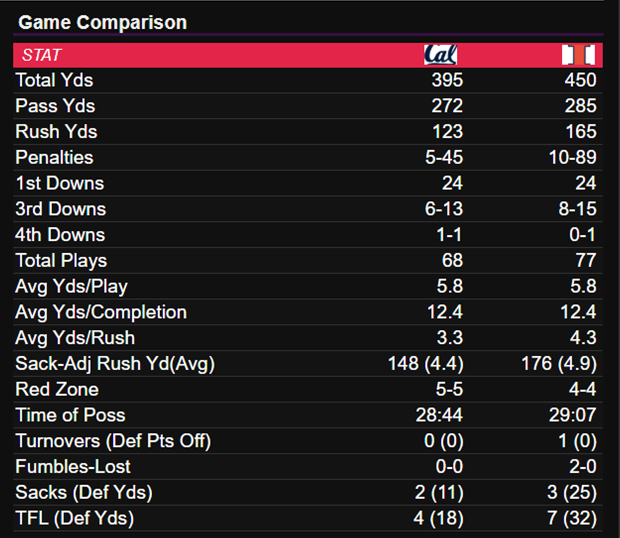This screenshot has height=538, width=620.
Task: Click the Penalties row label
Action: click(x=54, y=158)
